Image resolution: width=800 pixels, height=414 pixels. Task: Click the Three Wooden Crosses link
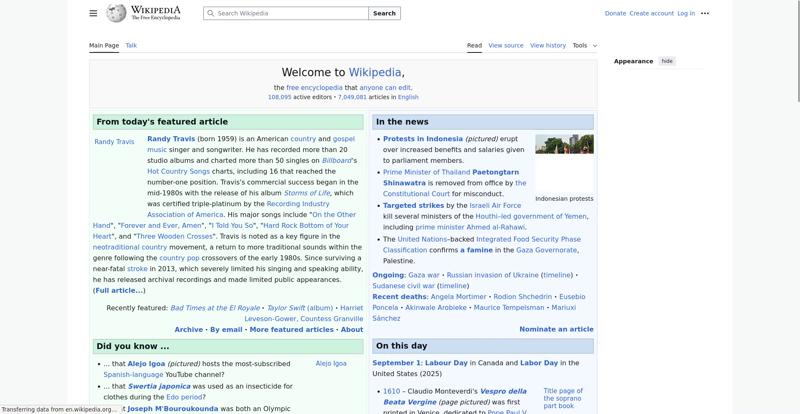tap(174, 236)
